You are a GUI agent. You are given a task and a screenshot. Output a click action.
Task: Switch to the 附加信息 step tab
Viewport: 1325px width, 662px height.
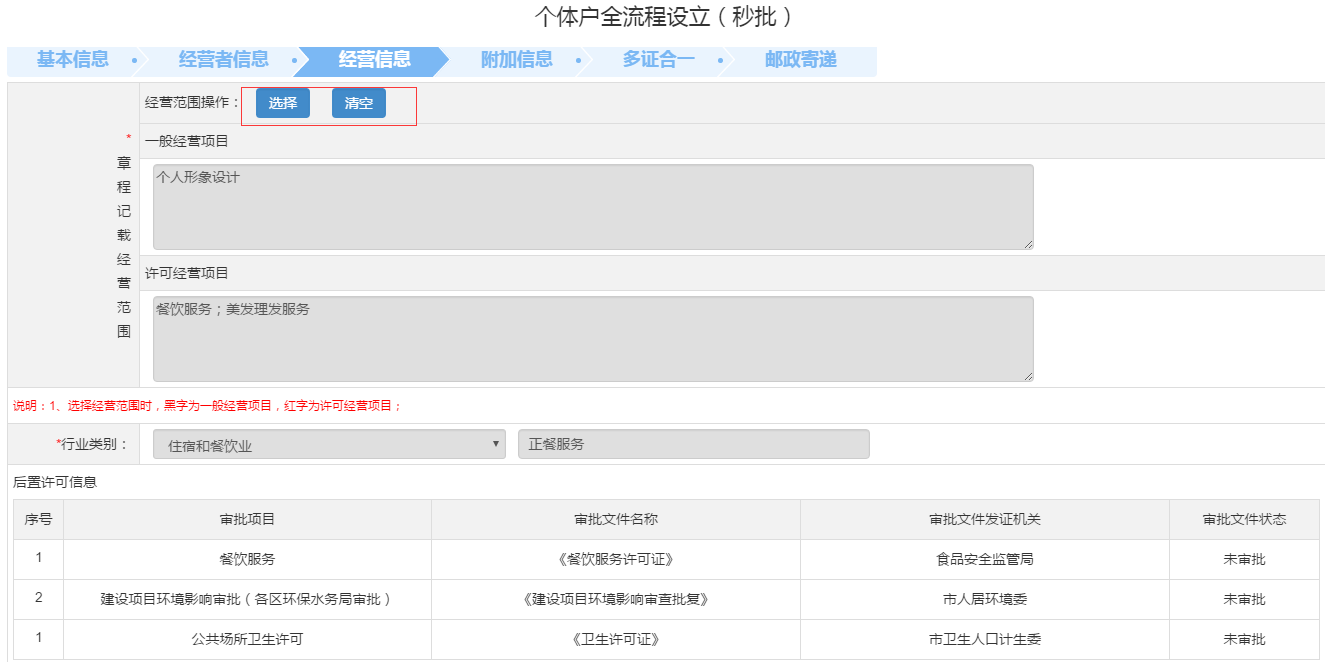pyautogui.click(x=516, y=60)
